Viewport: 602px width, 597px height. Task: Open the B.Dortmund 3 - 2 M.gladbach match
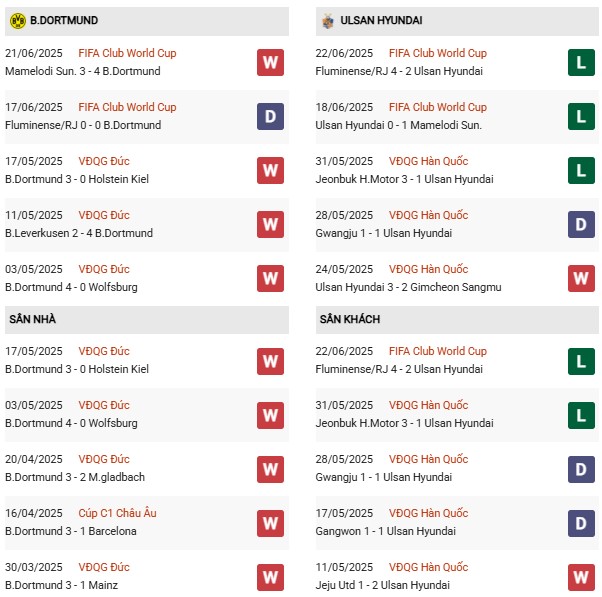coord(75,477)
